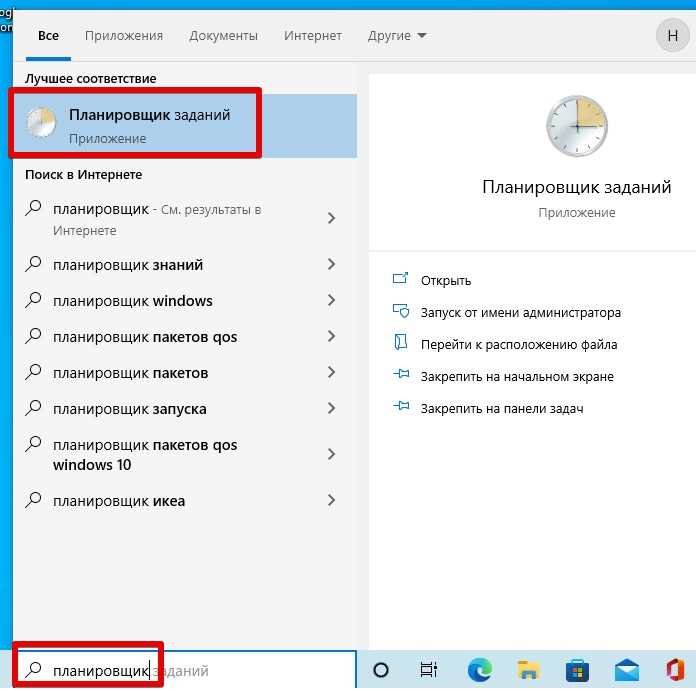Open Microsoft Store from taskbar
Screen dimensions: 696x691
coord(577,671)
